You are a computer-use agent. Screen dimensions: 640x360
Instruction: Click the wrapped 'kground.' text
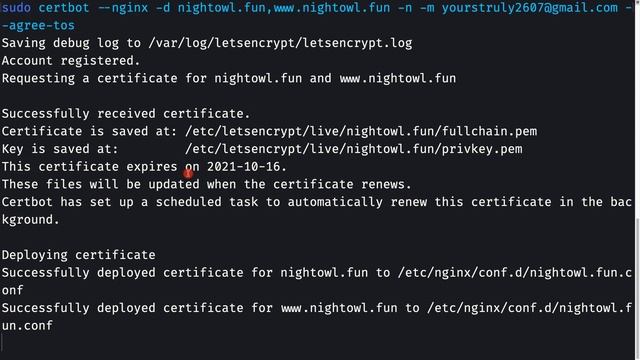tap(31, 220)
